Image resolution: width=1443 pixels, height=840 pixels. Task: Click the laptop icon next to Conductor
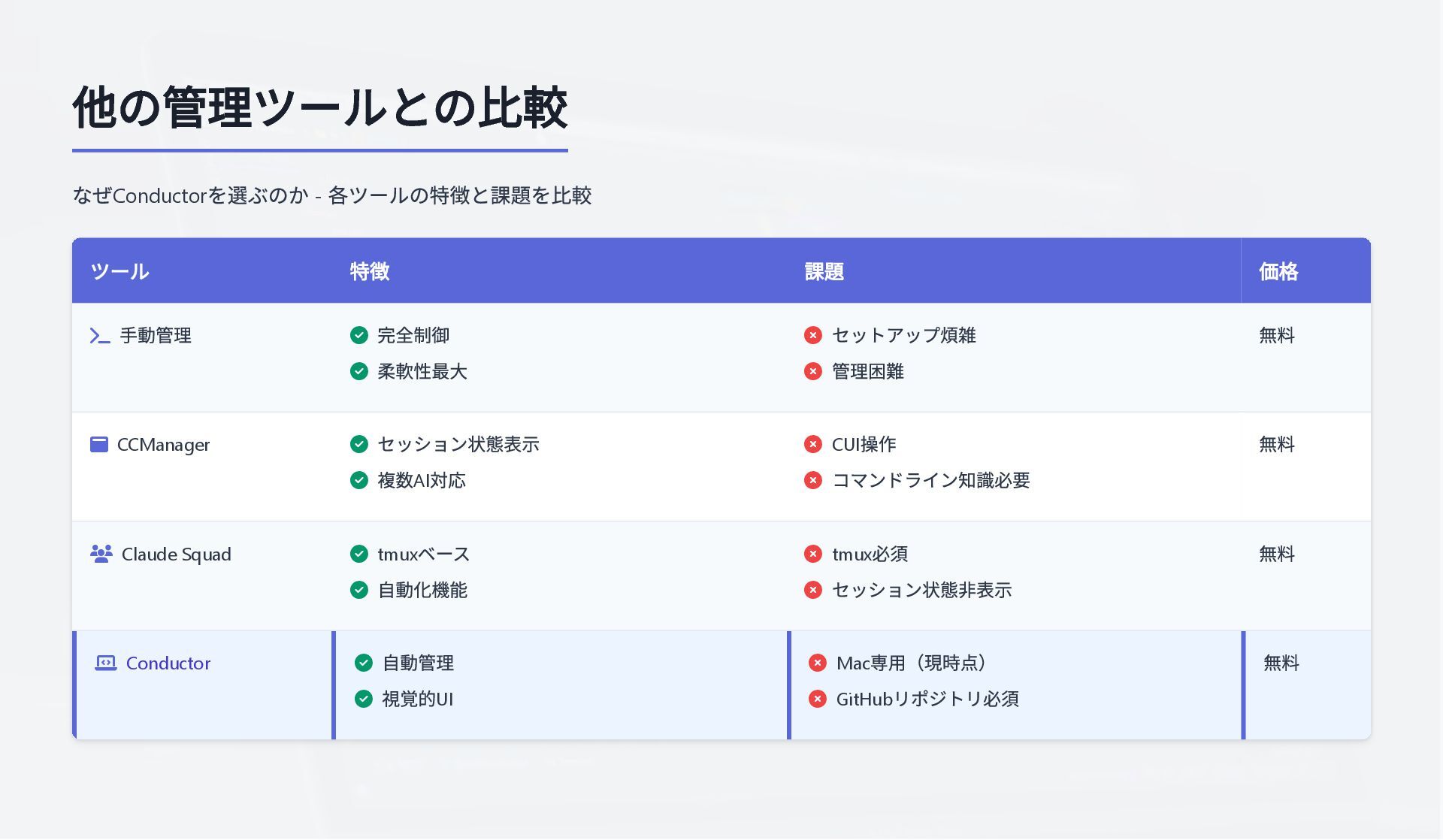click(106, 663)
